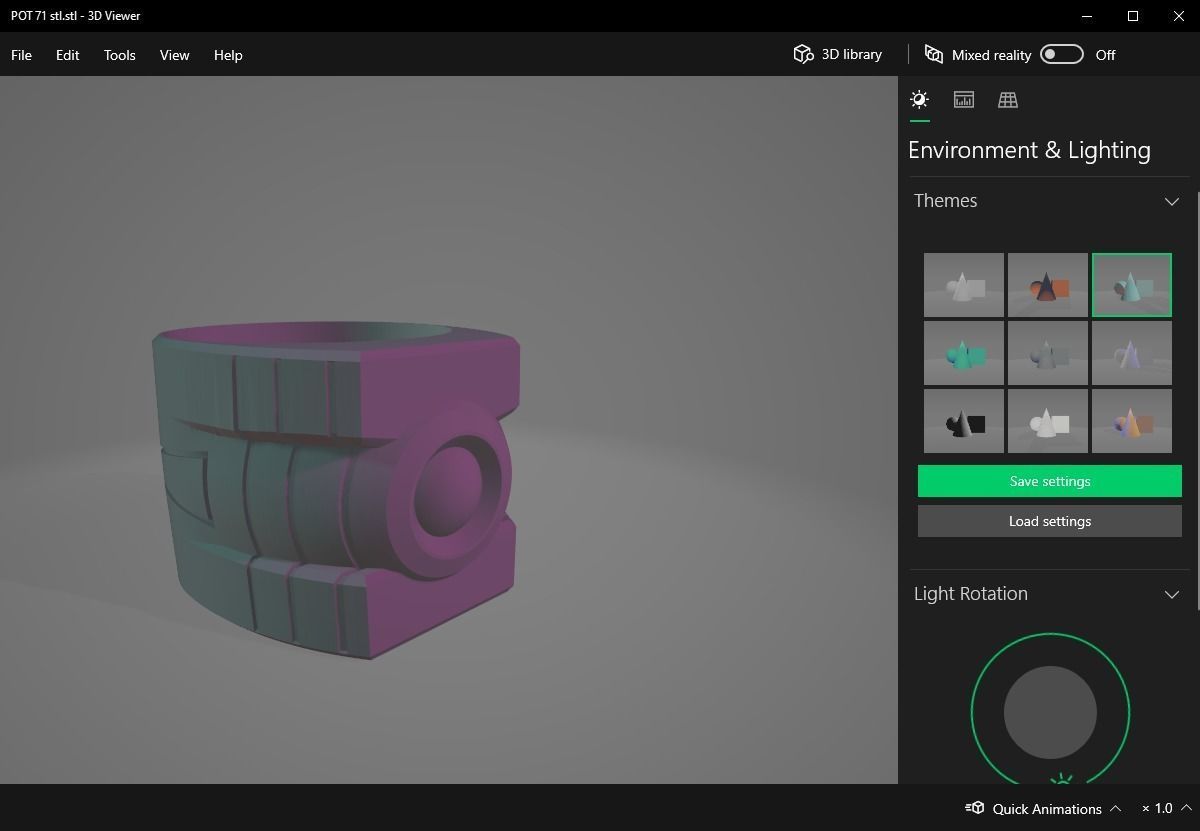1200x831 pixels.
Task: Open the File menu
Action: coord(21,55)
